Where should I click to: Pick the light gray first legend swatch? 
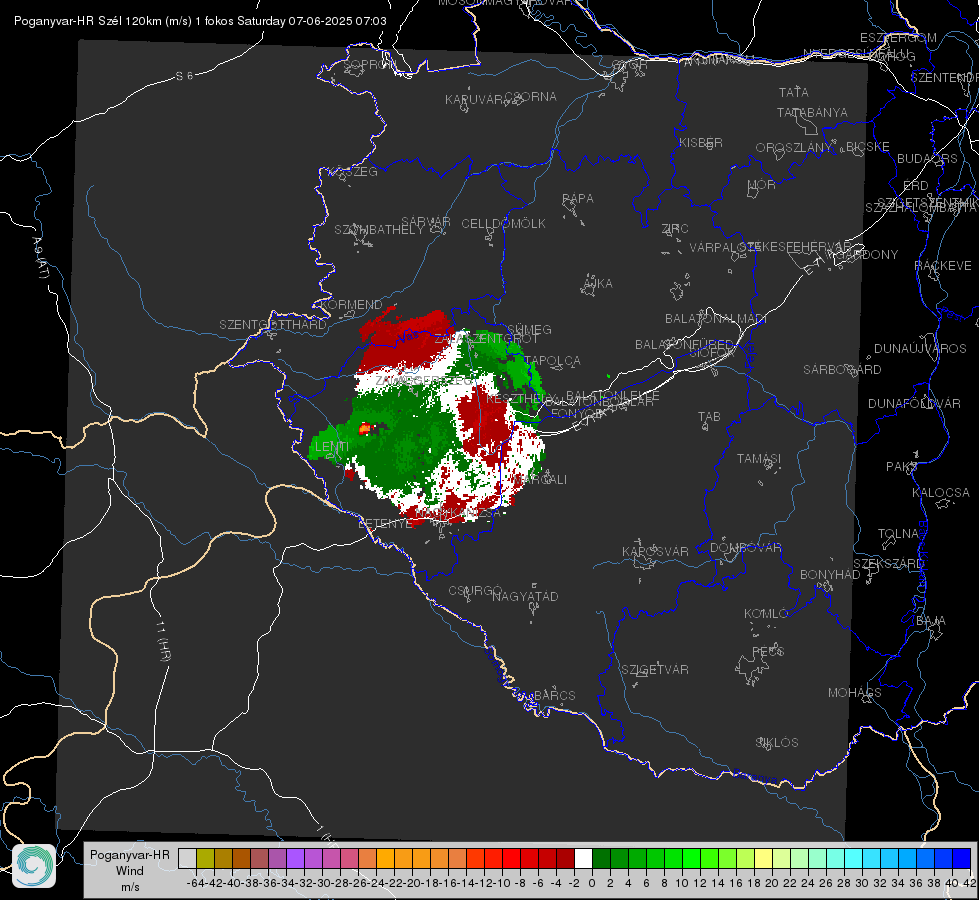tap(187, 858)
